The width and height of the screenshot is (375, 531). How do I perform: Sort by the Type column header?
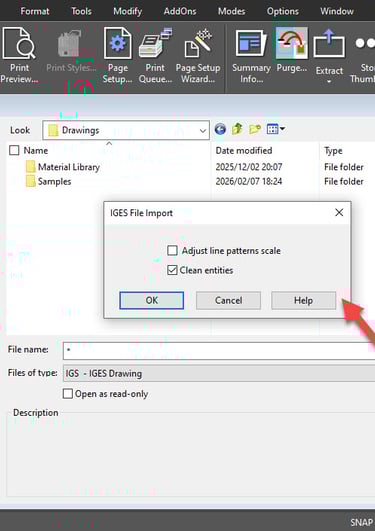tap(333, 150)
